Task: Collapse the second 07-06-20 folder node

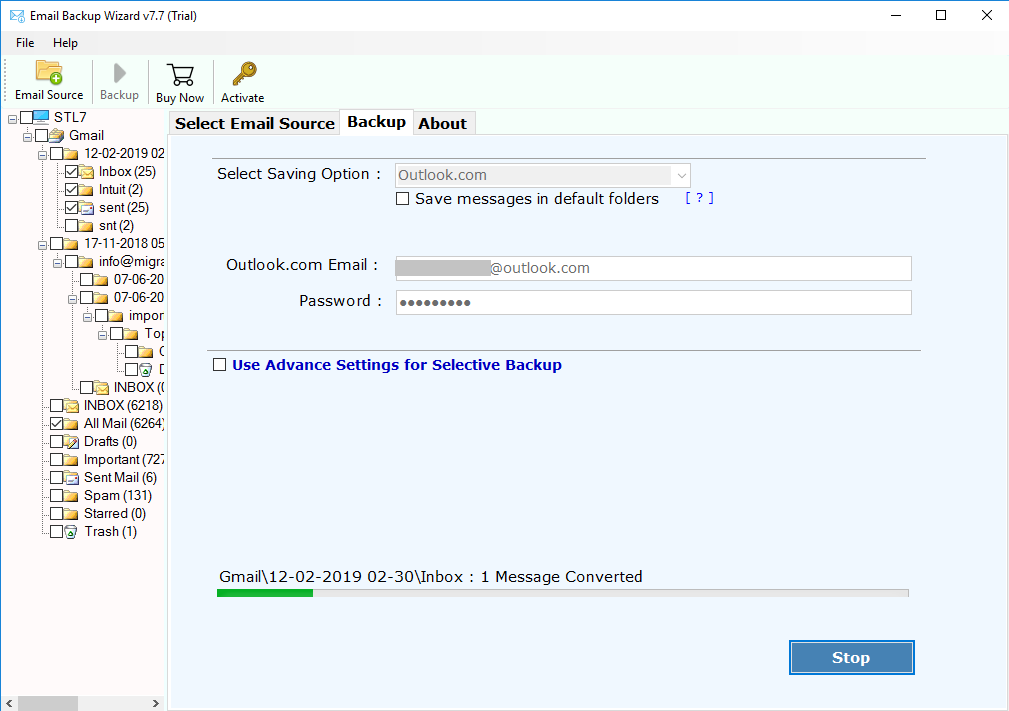Action: pyautogui.click(x=72, y=299)
